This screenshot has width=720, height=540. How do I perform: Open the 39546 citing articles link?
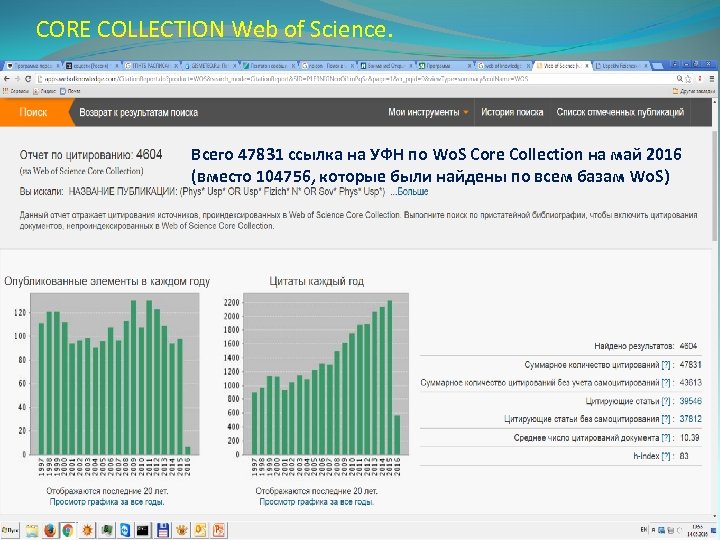690,401
